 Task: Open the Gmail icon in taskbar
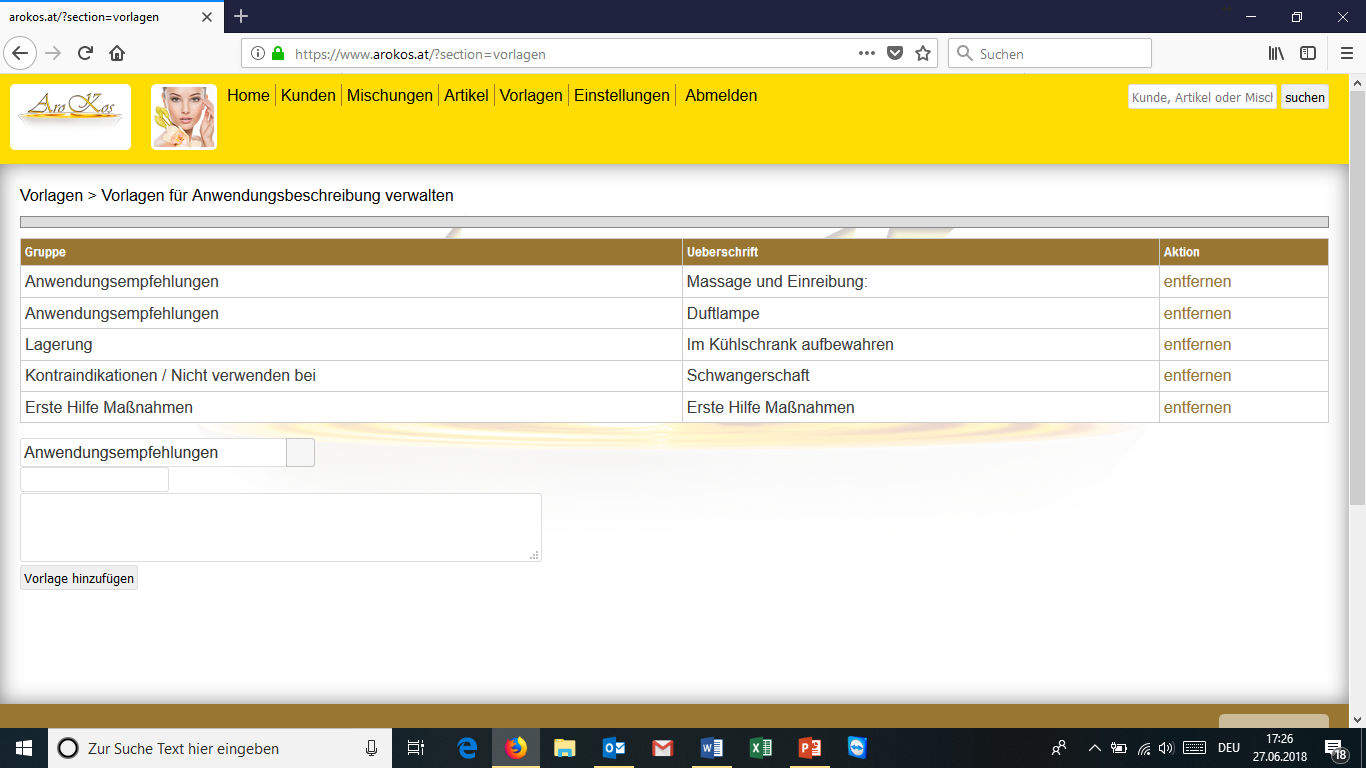(x=662, y=748)
